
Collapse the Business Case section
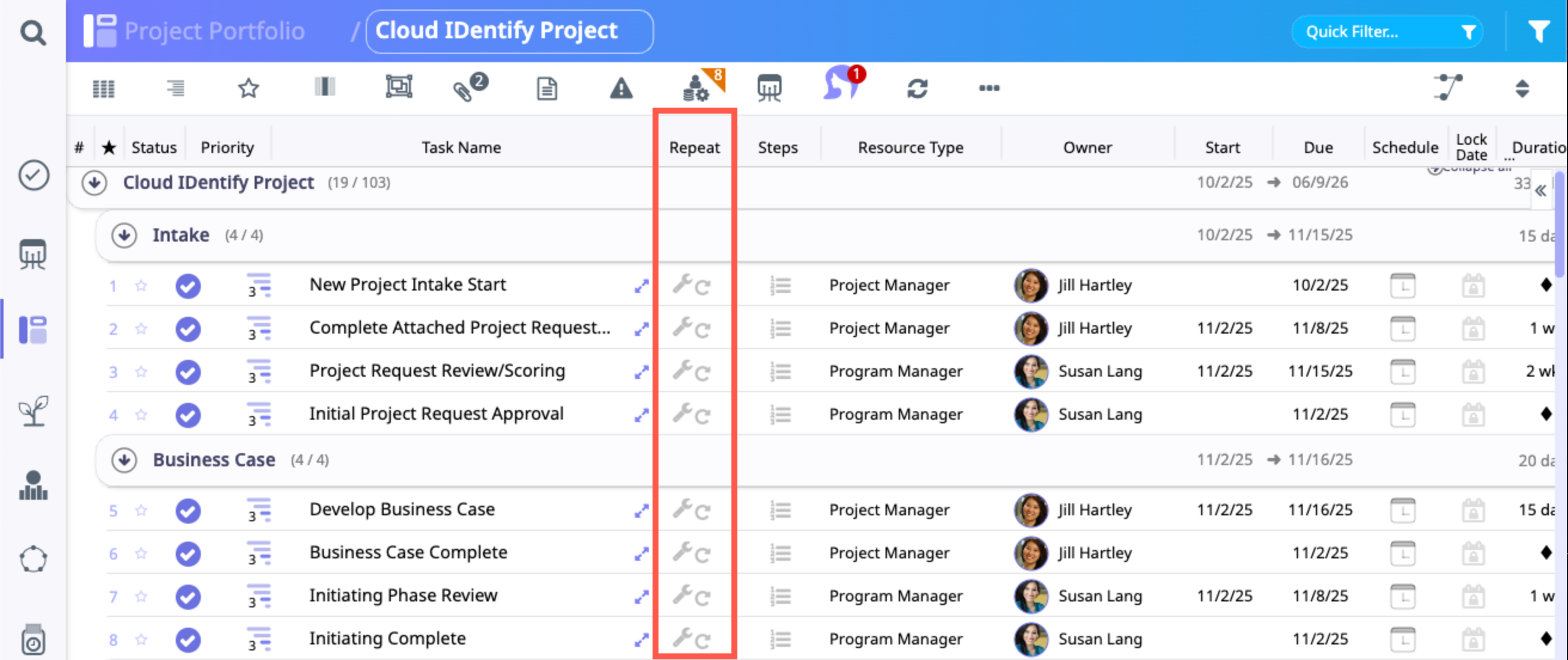tap(124, 460)
